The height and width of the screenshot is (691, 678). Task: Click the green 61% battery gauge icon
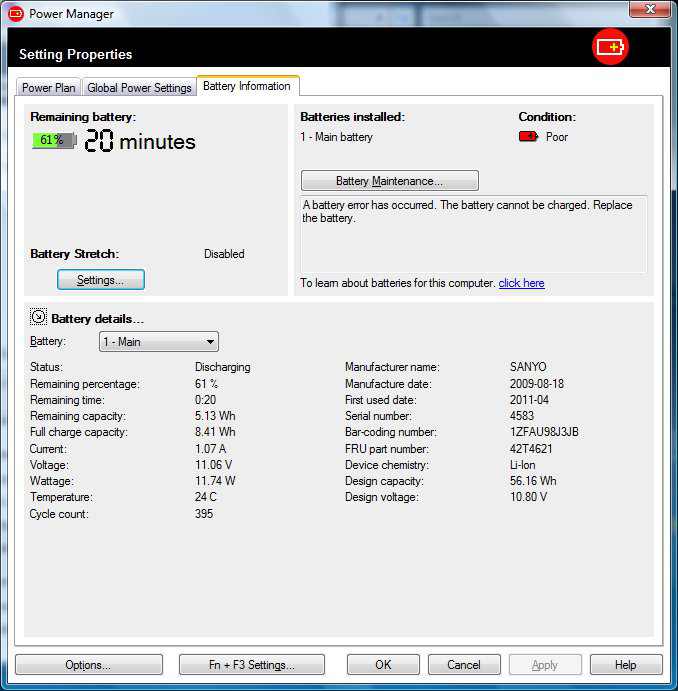[x=55, y=140]
